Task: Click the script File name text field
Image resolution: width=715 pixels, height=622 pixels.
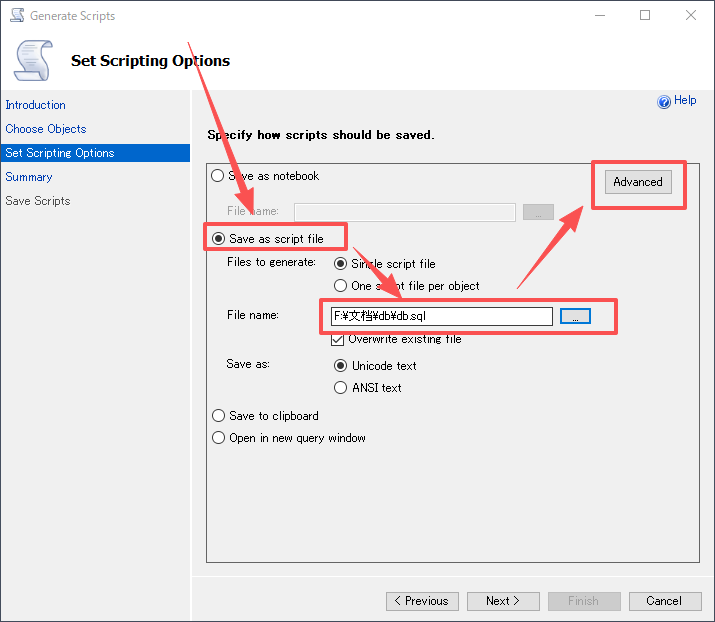Action: (x=440, y=316)
